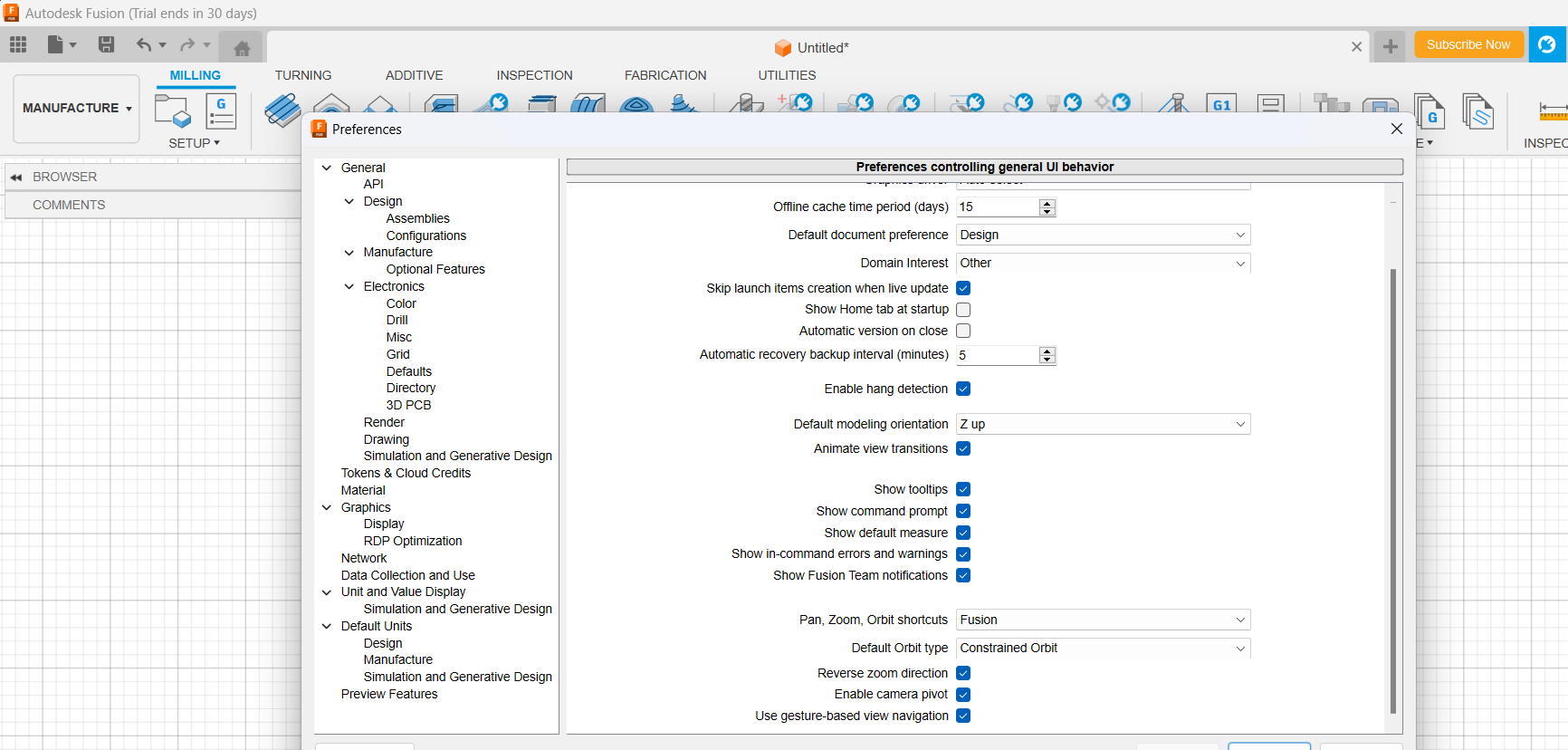Uncheck Show tooltips
Image resolution: width=1568 pixels, height=750 pixels.
click(963, 489)
